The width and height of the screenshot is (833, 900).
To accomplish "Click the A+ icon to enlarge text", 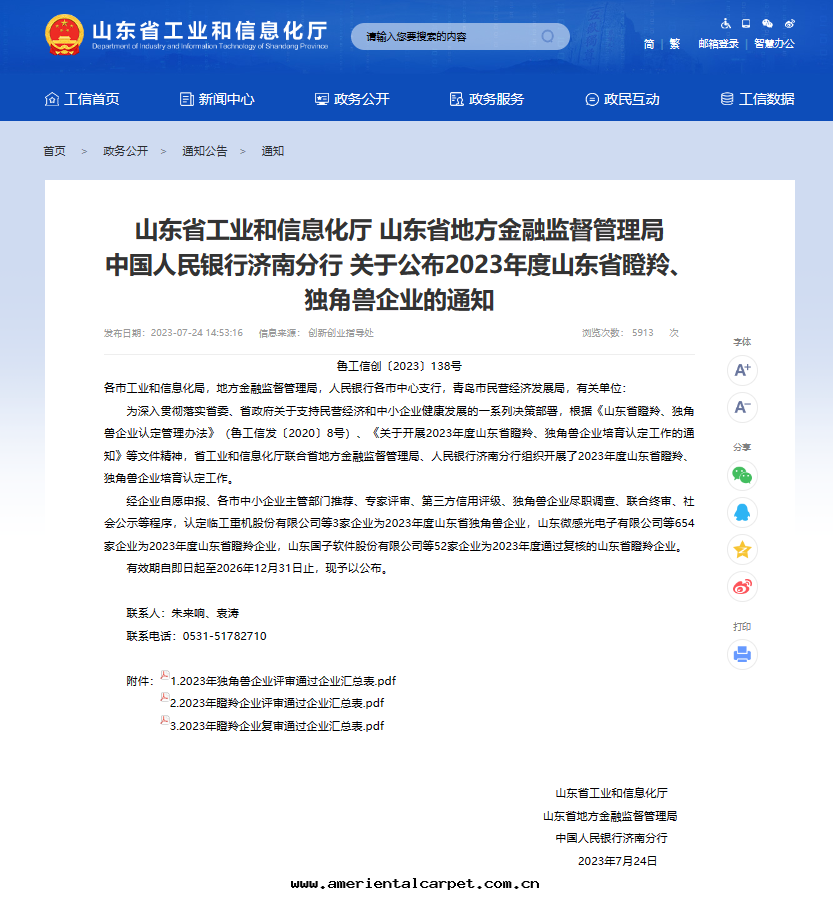I will 742,370.
